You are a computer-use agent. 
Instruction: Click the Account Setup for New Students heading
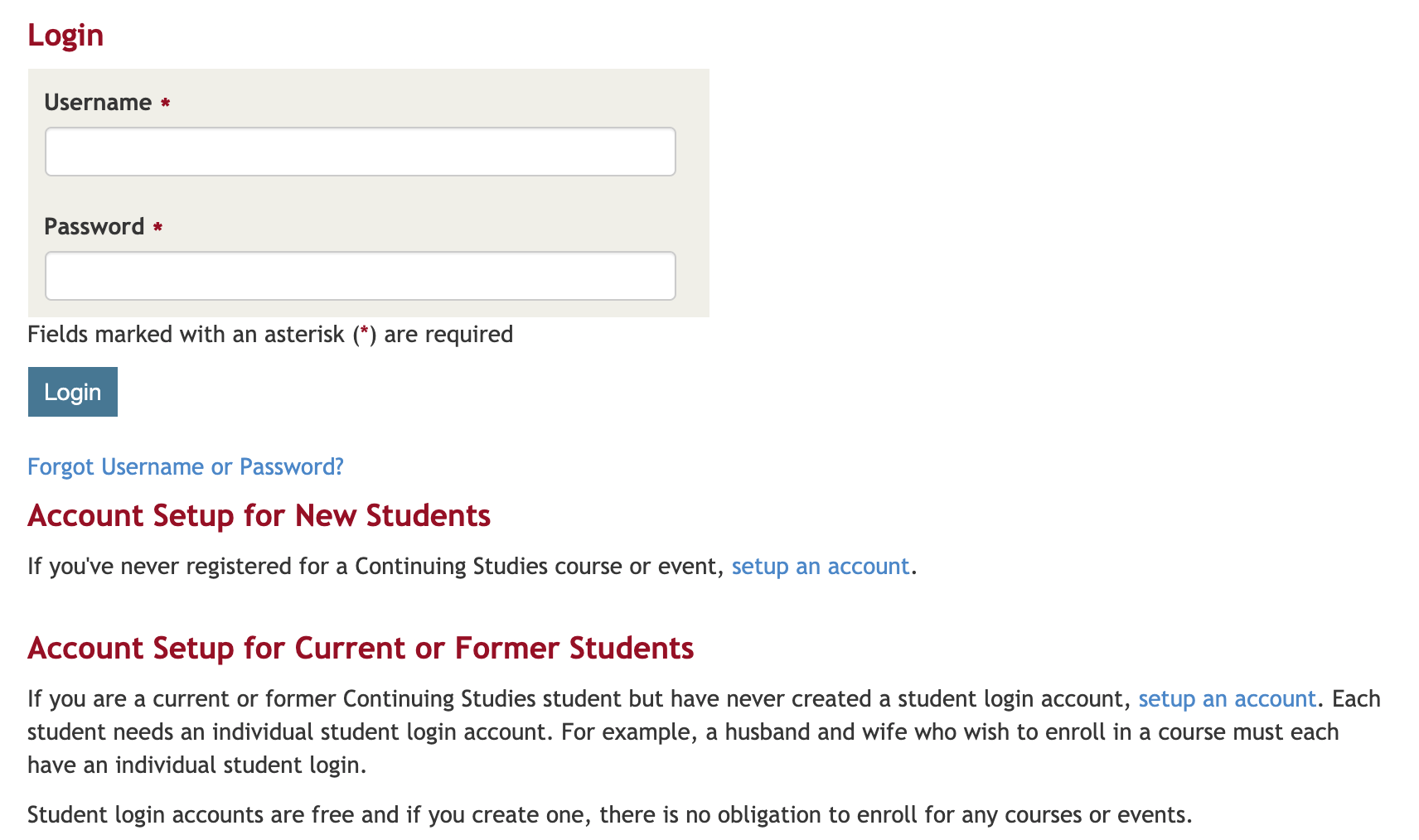pos(259,516)
